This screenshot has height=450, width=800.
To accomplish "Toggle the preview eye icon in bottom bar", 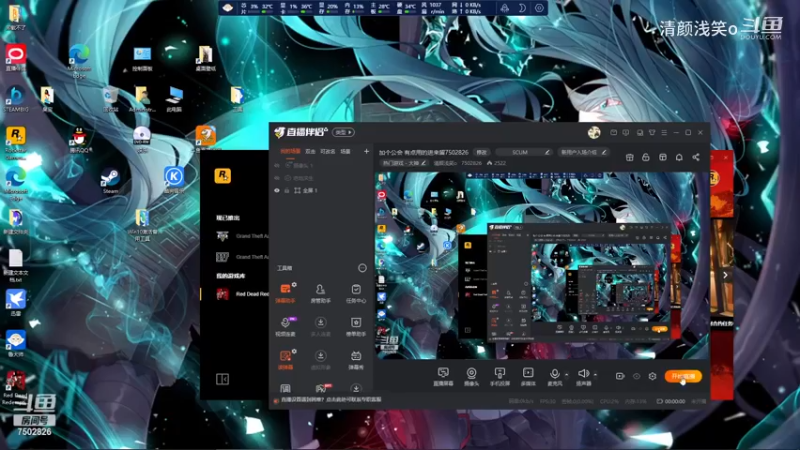I will [636, 376].
